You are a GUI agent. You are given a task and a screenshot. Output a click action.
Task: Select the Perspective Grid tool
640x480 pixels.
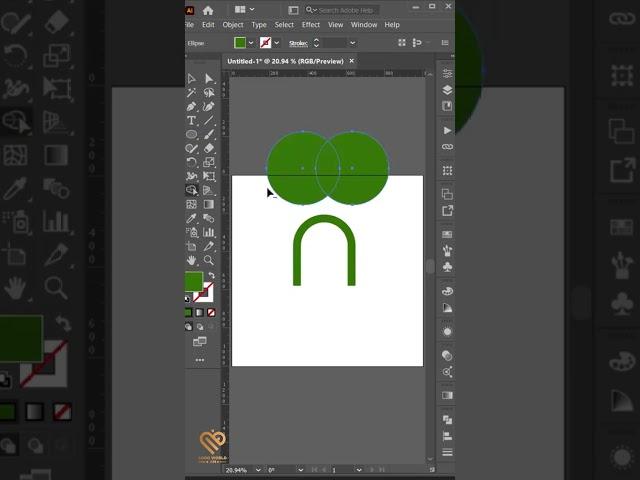[209, 190]
